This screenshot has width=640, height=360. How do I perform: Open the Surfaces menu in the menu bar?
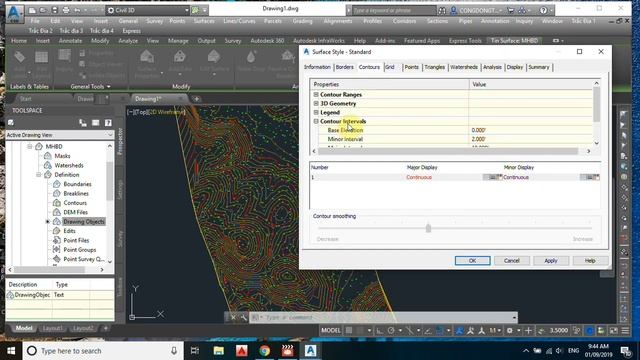coord(204,21)
